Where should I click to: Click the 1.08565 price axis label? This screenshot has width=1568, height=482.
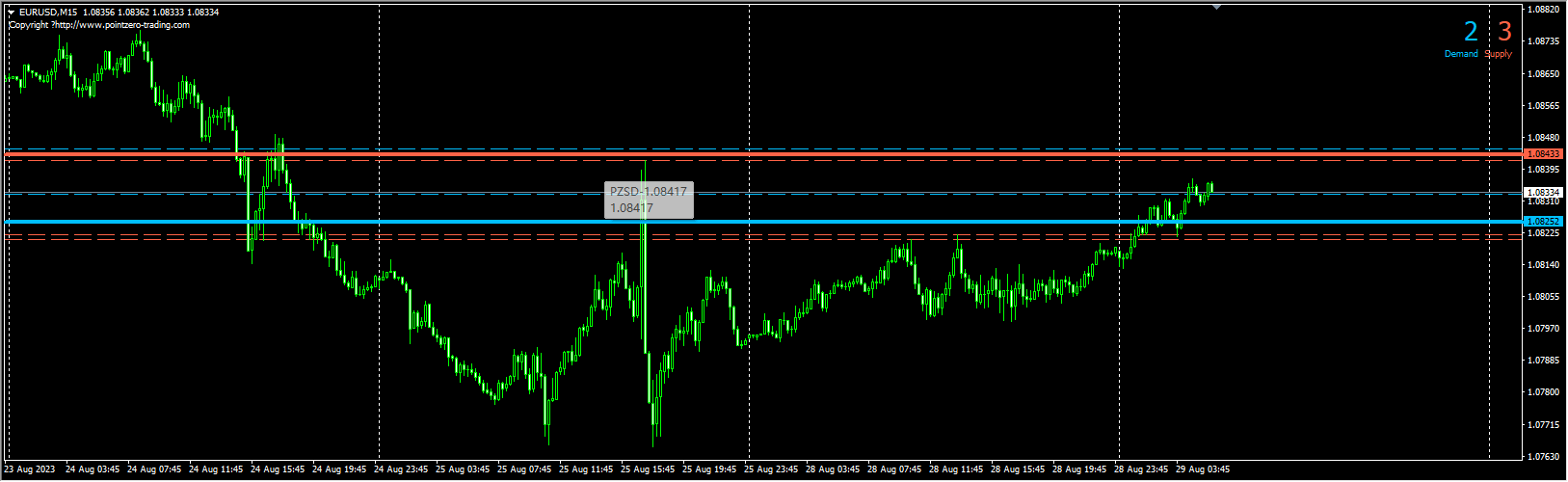[1545, 106]
